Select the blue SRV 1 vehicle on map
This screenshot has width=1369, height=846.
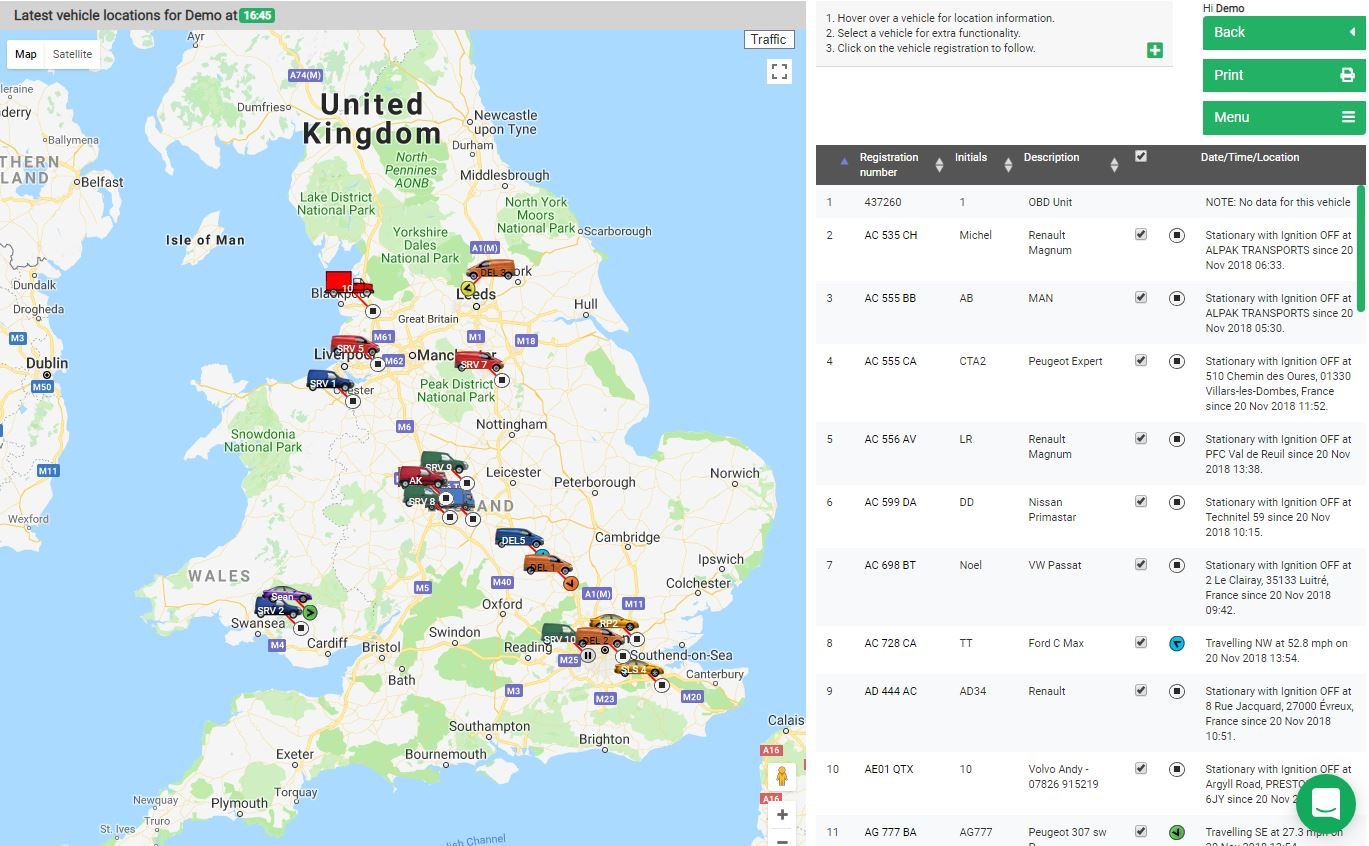(x=328, y=381)
